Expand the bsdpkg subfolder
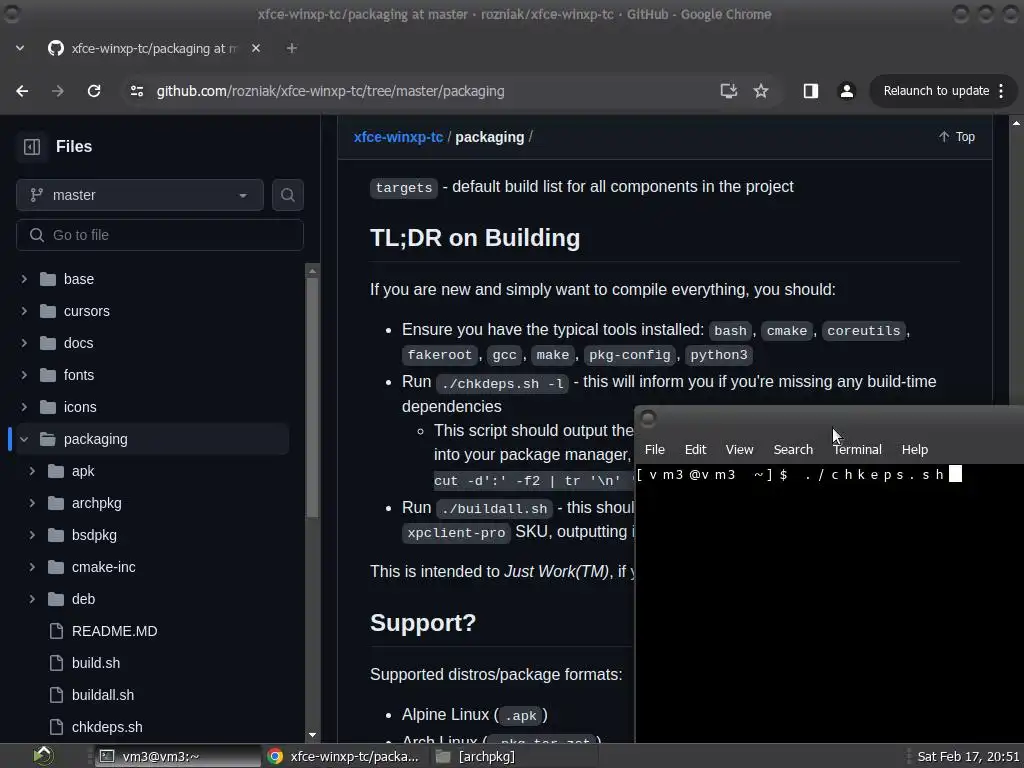Viewport: 1024px width, 768px height. (x=32, y=535)
